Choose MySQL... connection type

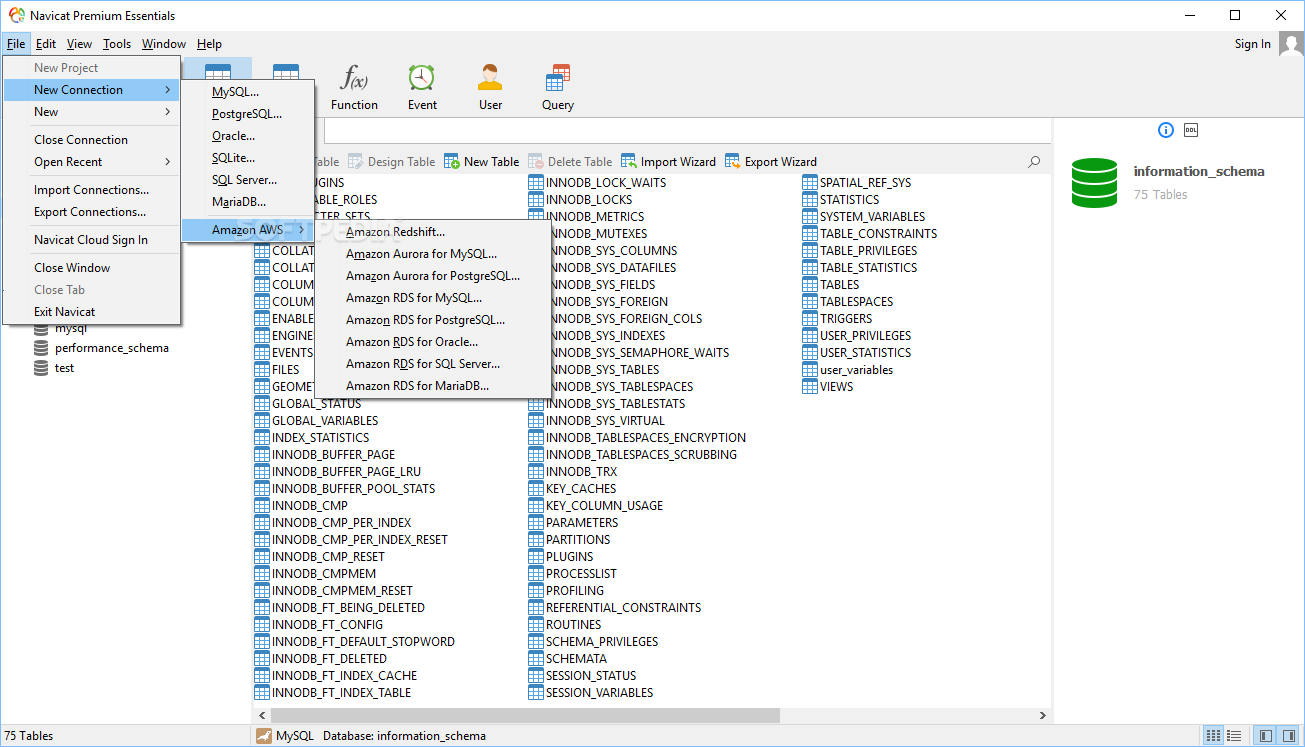click(x=247, y=92)
